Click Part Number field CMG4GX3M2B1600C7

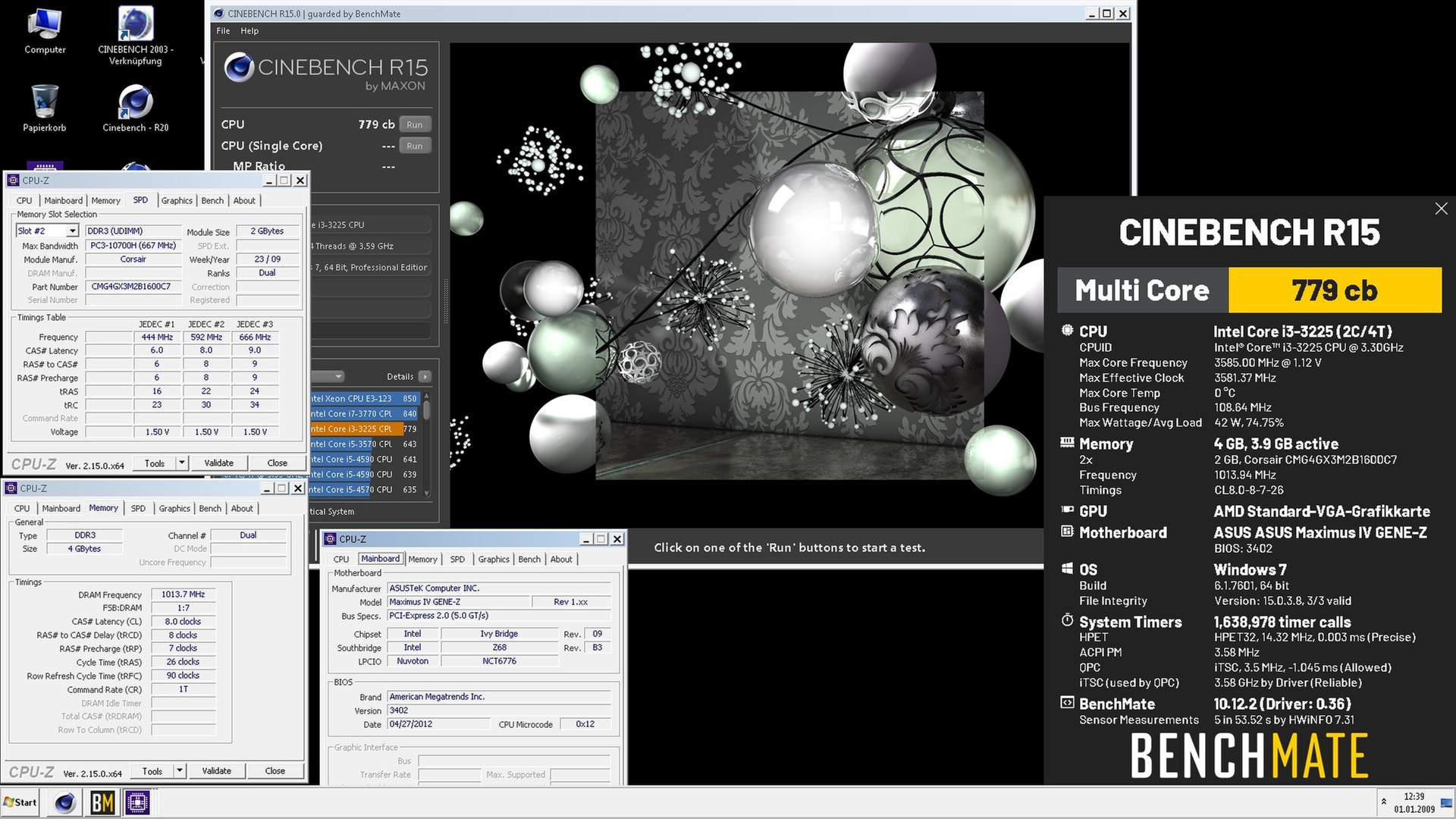[133, 287]
